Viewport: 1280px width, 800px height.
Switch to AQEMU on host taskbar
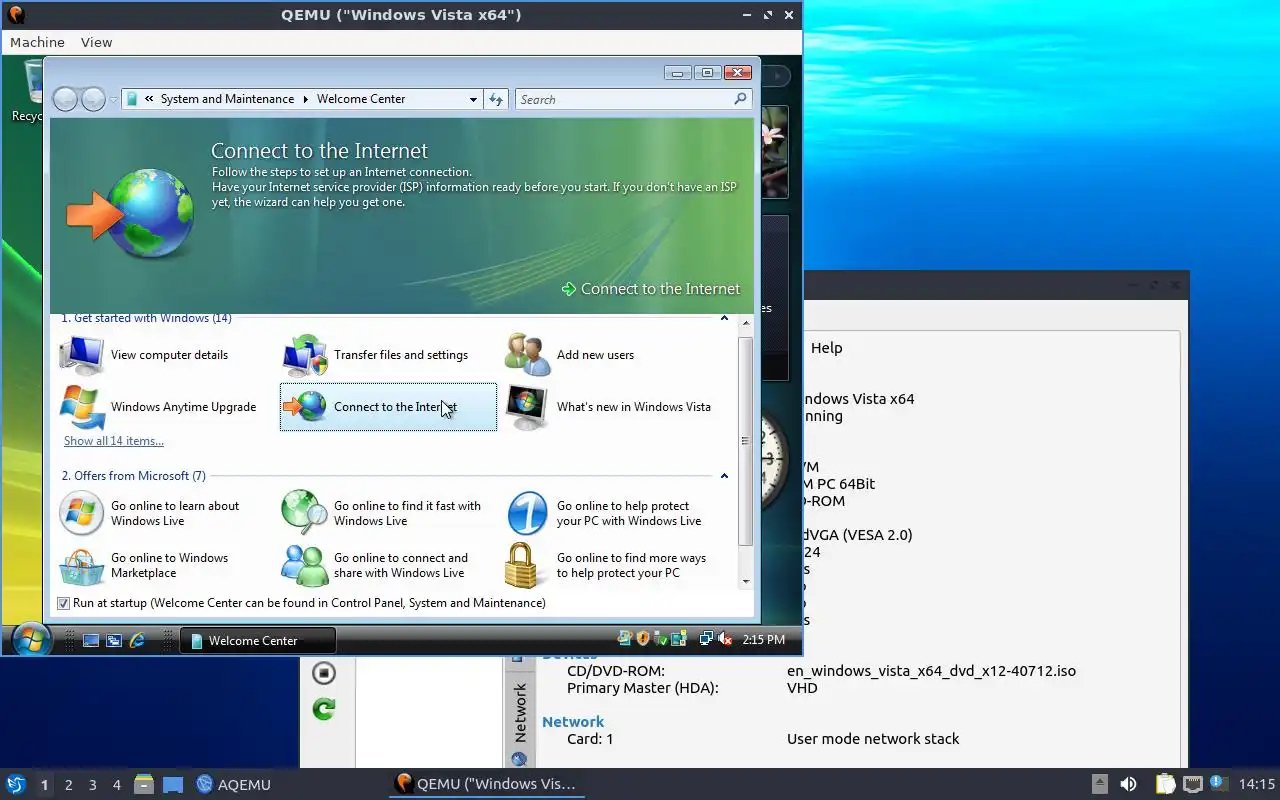point(233,784)
